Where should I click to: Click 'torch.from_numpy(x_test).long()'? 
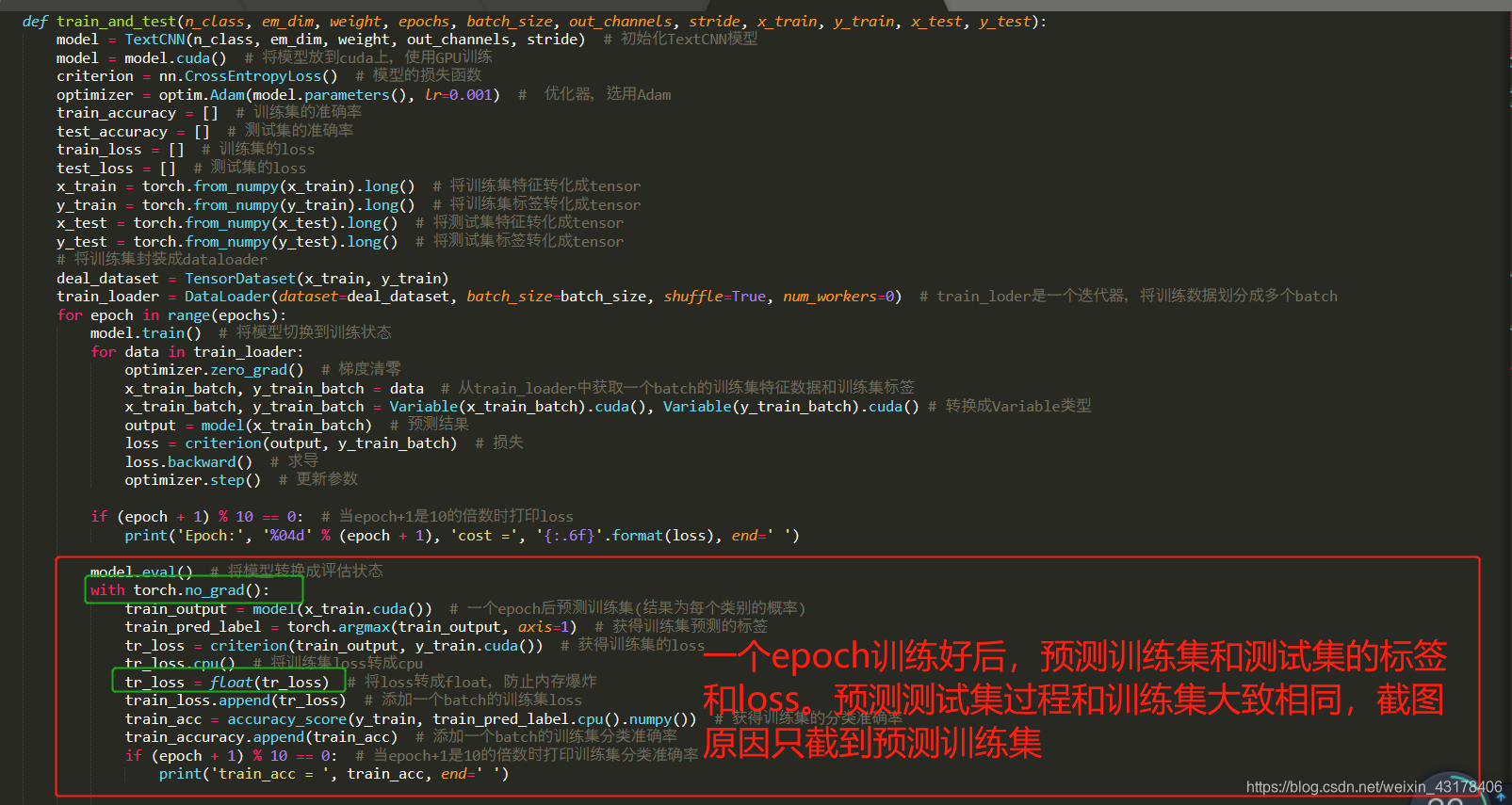tap(266, 223)
